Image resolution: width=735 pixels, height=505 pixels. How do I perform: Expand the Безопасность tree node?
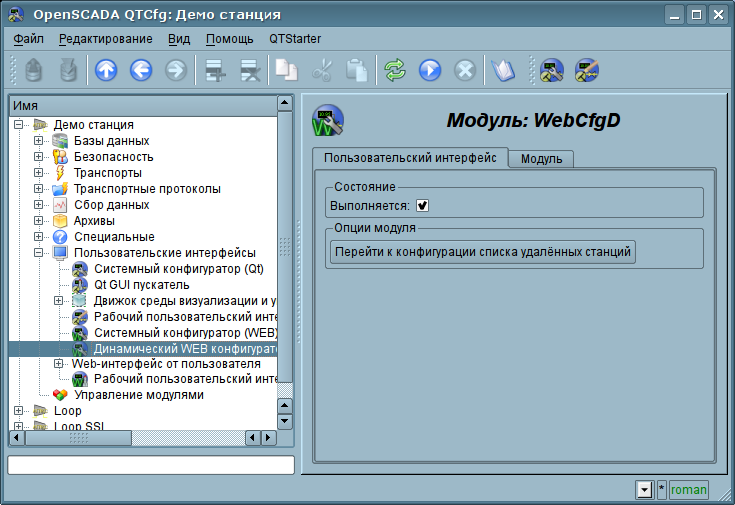[x=38, y=157]
